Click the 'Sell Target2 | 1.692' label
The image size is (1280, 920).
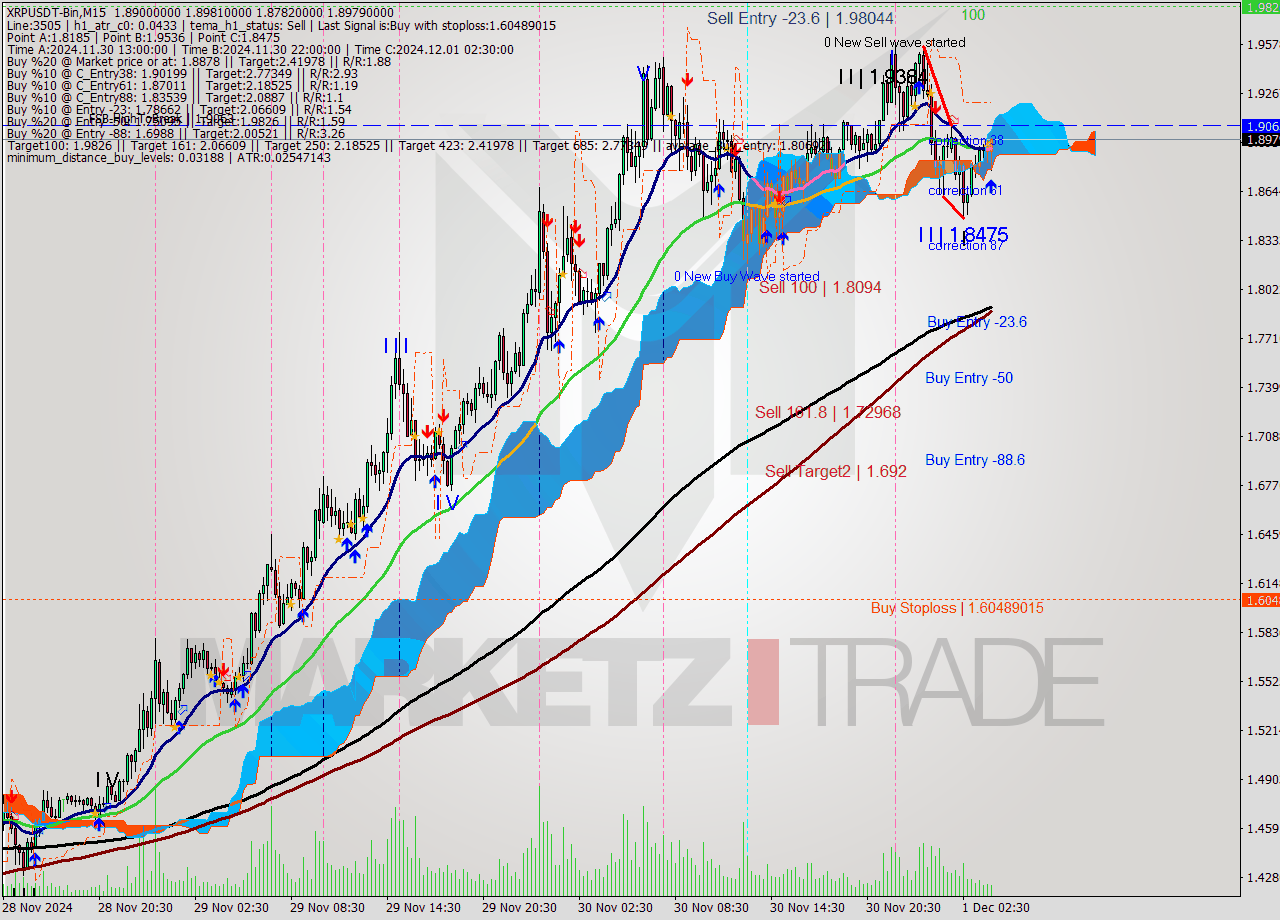[x=836, y=471]
